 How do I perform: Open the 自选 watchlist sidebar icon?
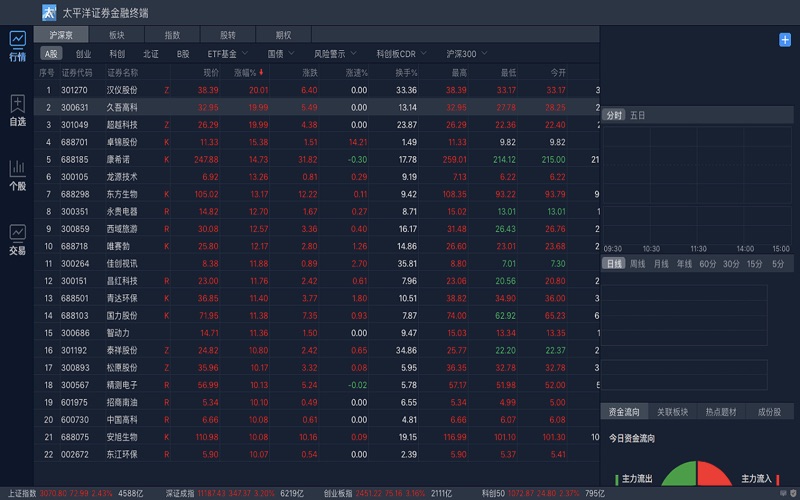pyautogui.click(x=17, y=110)
